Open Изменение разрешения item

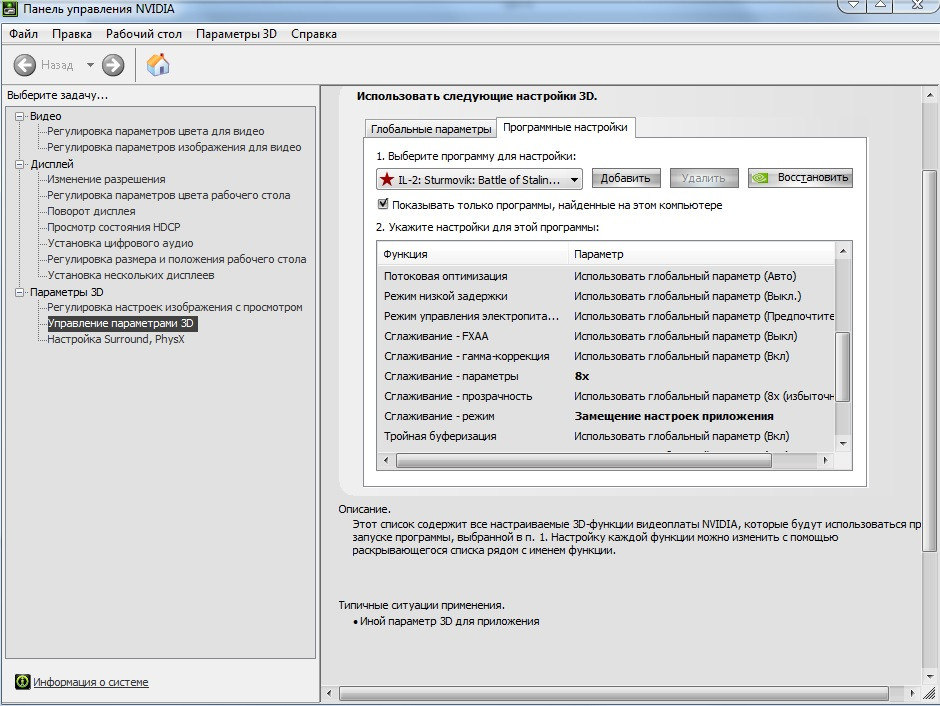pos(106,179)
